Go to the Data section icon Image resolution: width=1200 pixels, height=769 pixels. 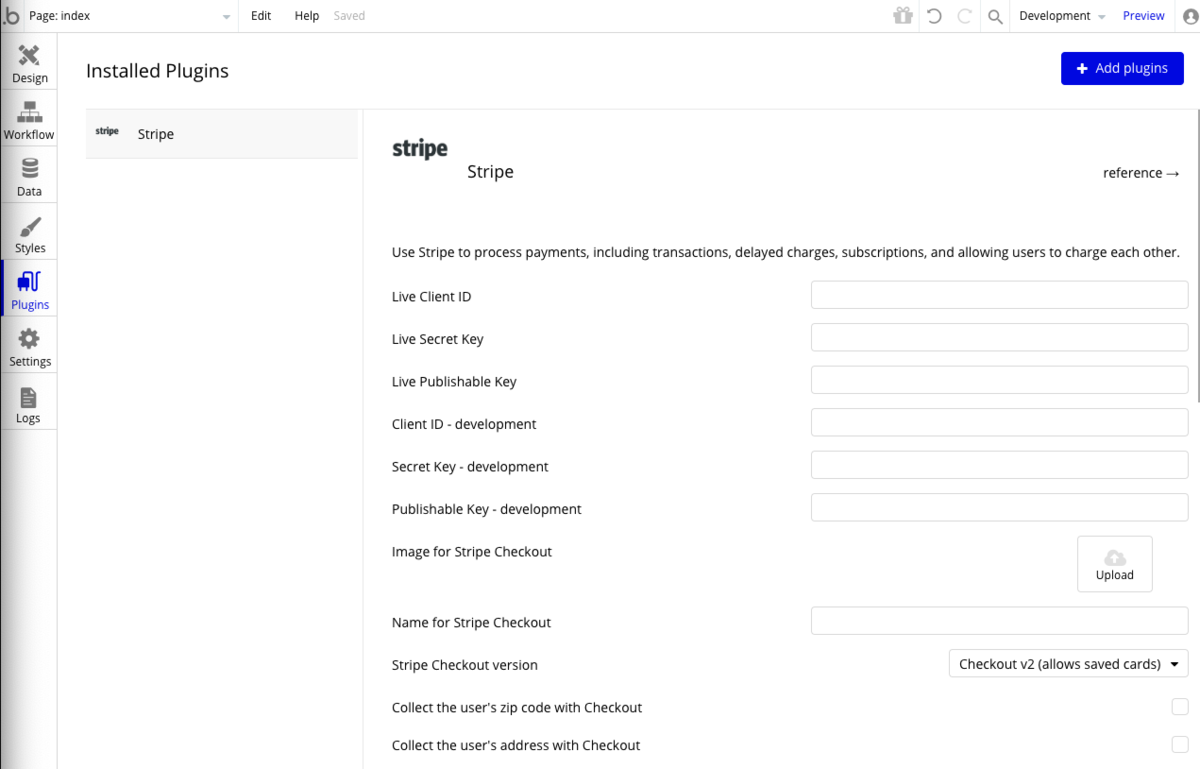pos(29,169)
